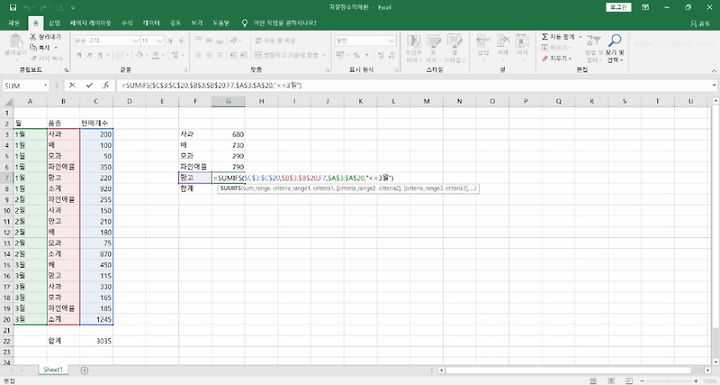The image size is (720, 385).
Task: Add a new sheet with plus button
Action: pos(84,370)
